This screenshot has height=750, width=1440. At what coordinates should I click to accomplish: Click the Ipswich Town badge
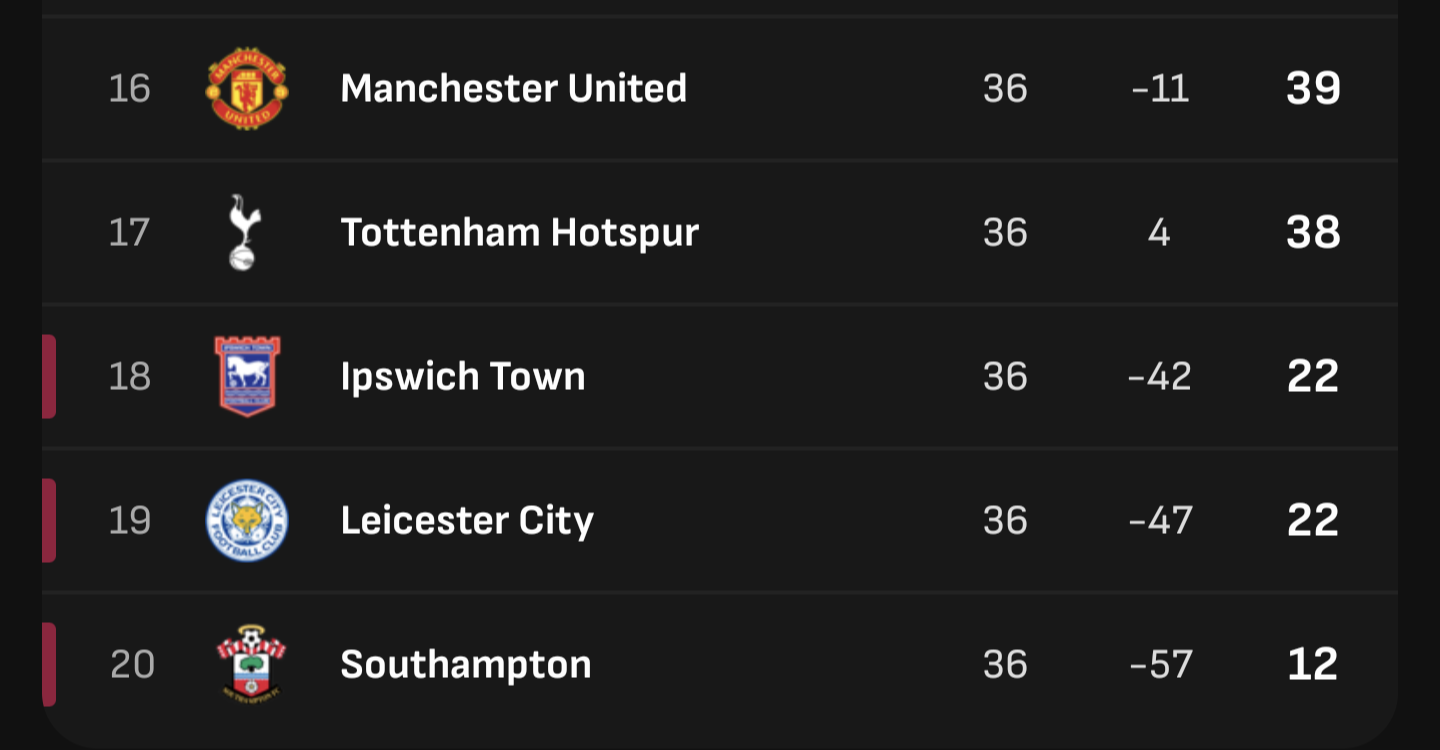pos(247,376)
